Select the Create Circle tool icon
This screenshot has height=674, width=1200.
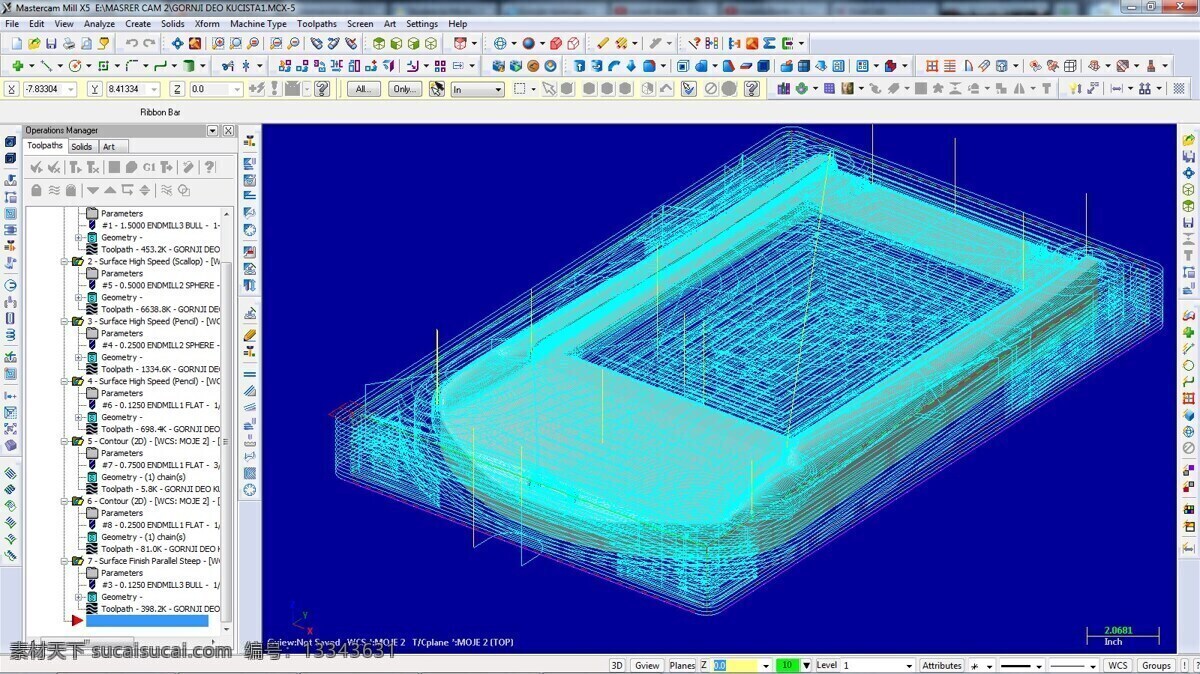(74, 66)
